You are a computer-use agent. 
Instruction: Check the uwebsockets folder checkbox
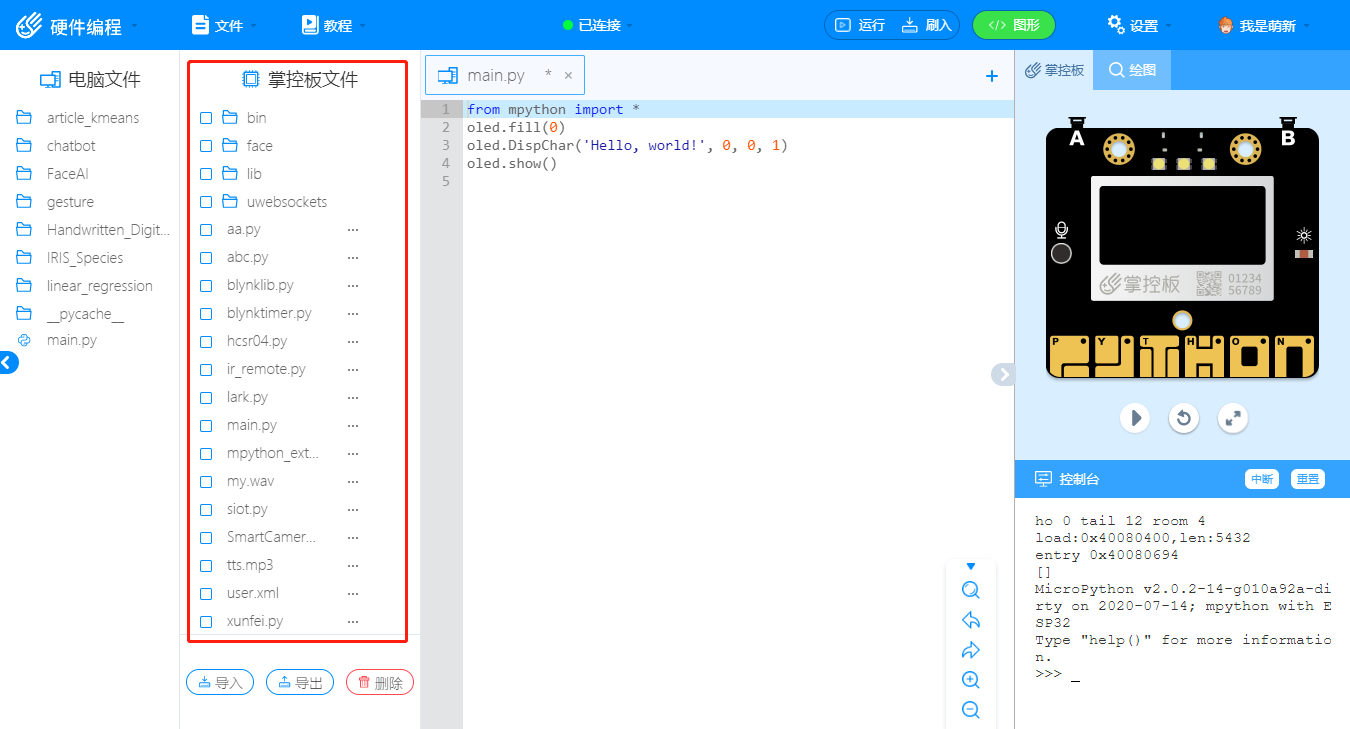pyautogui.click(x=206, y=202)
